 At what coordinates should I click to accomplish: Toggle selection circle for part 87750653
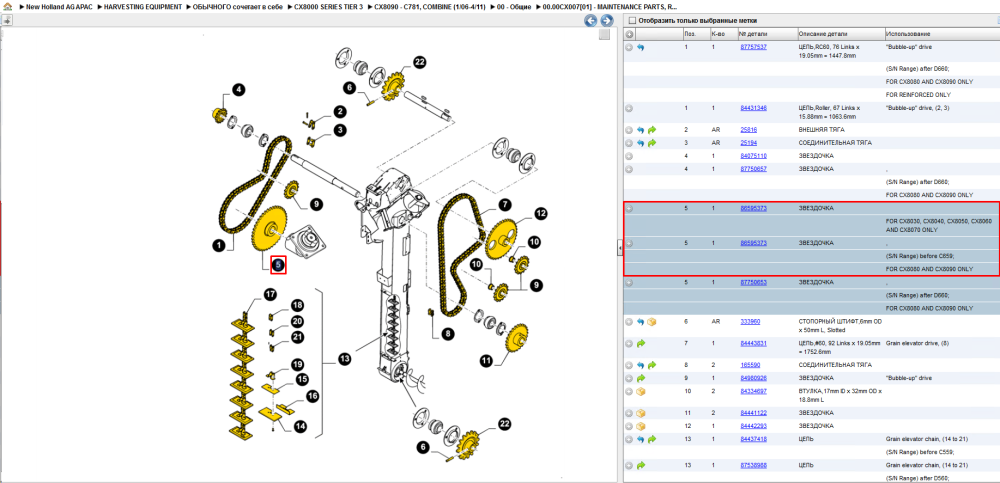629,282
